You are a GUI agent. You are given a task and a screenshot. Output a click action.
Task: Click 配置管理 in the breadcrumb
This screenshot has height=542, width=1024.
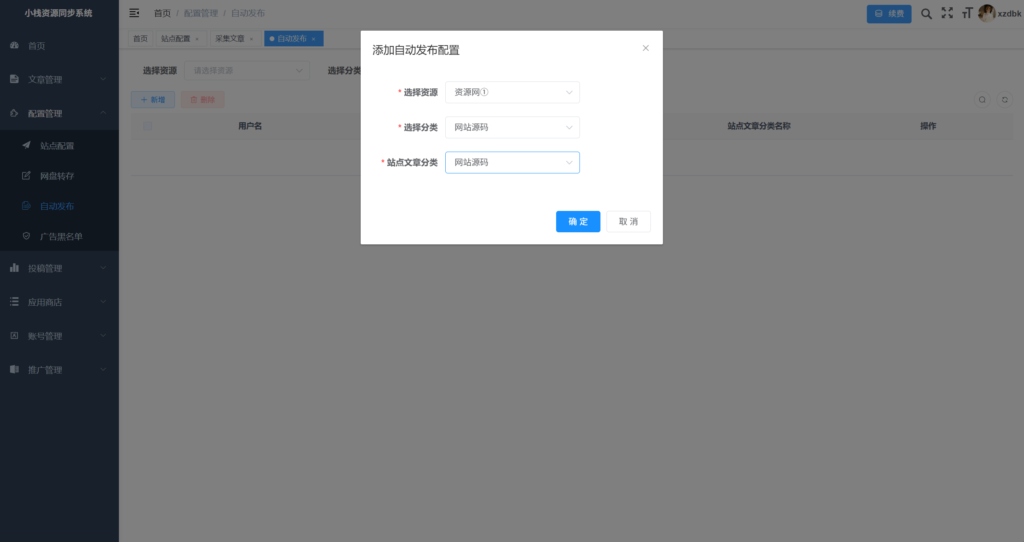coord(200,13)
